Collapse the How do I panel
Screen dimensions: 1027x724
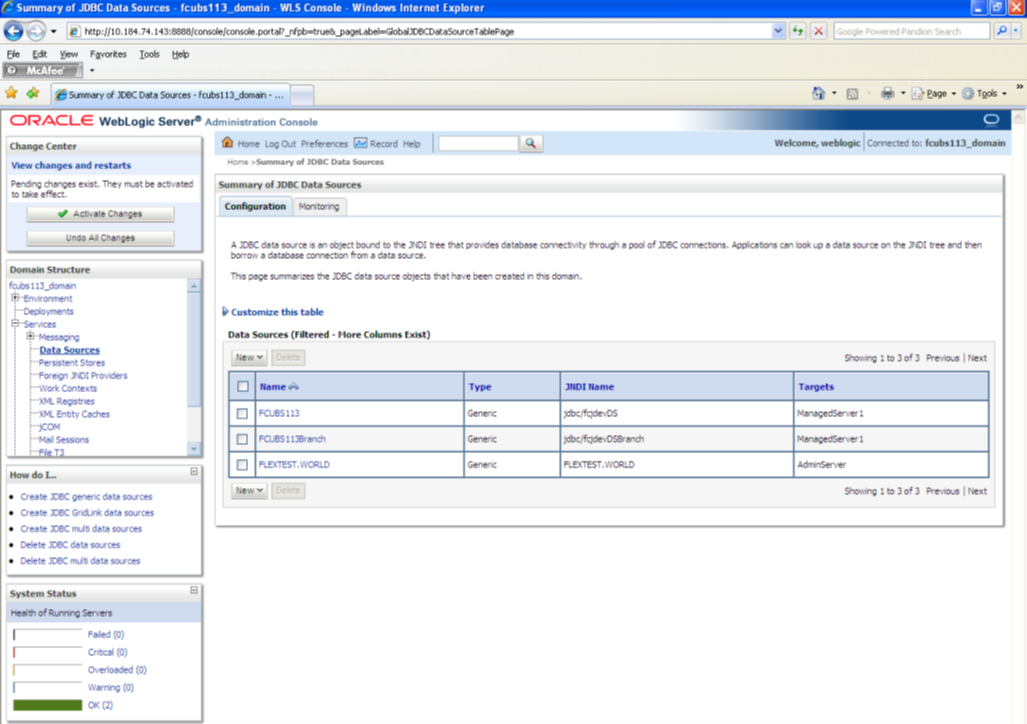[x=194, y=472]
